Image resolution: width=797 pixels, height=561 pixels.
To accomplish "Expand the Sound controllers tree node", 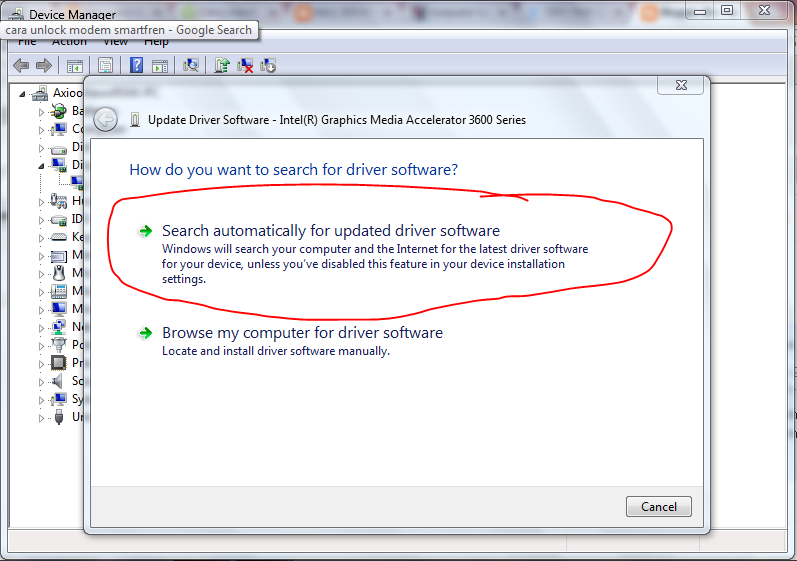I will tap(41, 382).
